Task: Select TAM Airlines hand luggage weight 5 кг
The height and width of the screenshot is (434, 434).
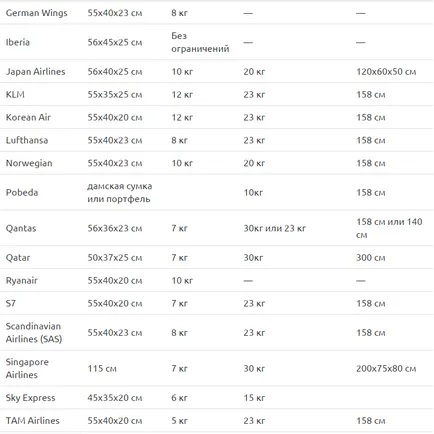Action: point(179,421)
